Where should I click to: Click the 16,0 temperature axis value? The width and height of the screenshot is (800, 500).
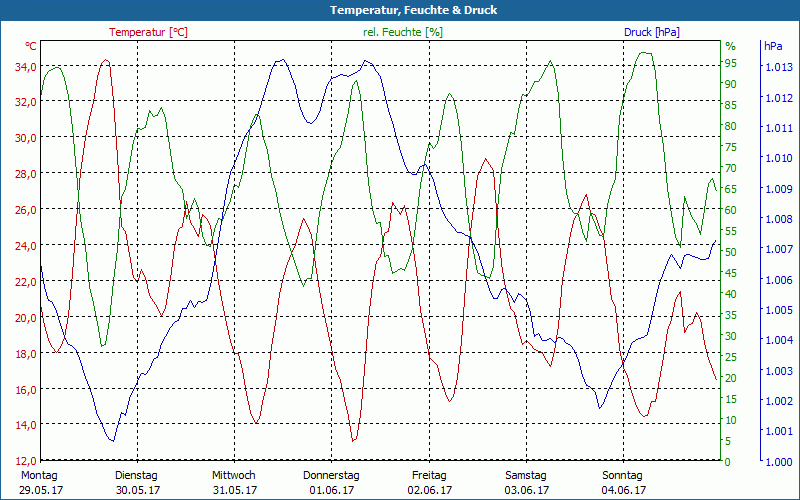point(26,390)
